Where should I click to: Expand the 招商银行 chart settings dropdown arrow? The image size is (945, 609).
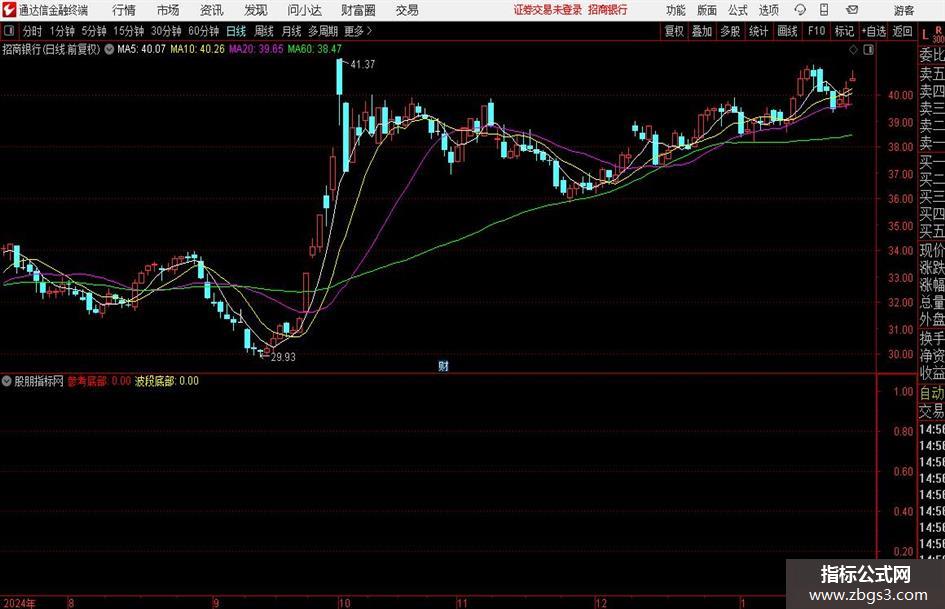(109, 49)
